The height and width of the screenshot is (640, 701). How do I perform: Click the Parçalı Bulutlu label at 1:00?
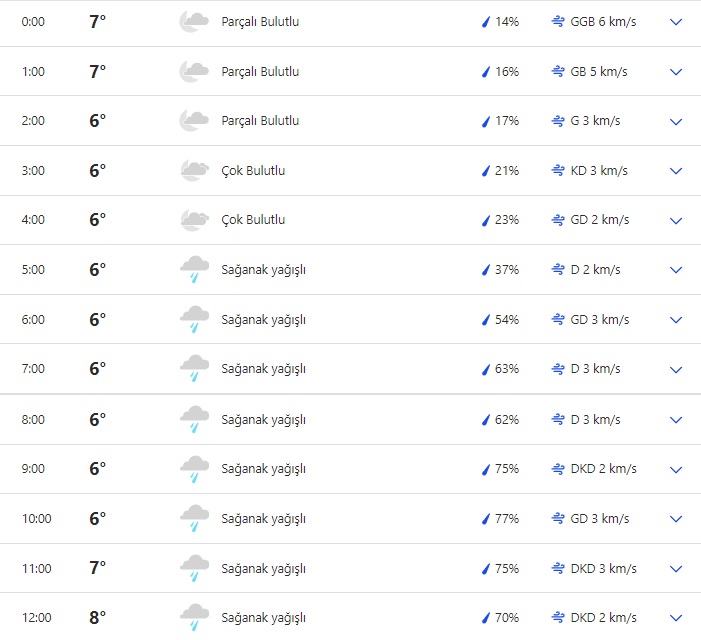pyautogui.click(x=260, y=72)
